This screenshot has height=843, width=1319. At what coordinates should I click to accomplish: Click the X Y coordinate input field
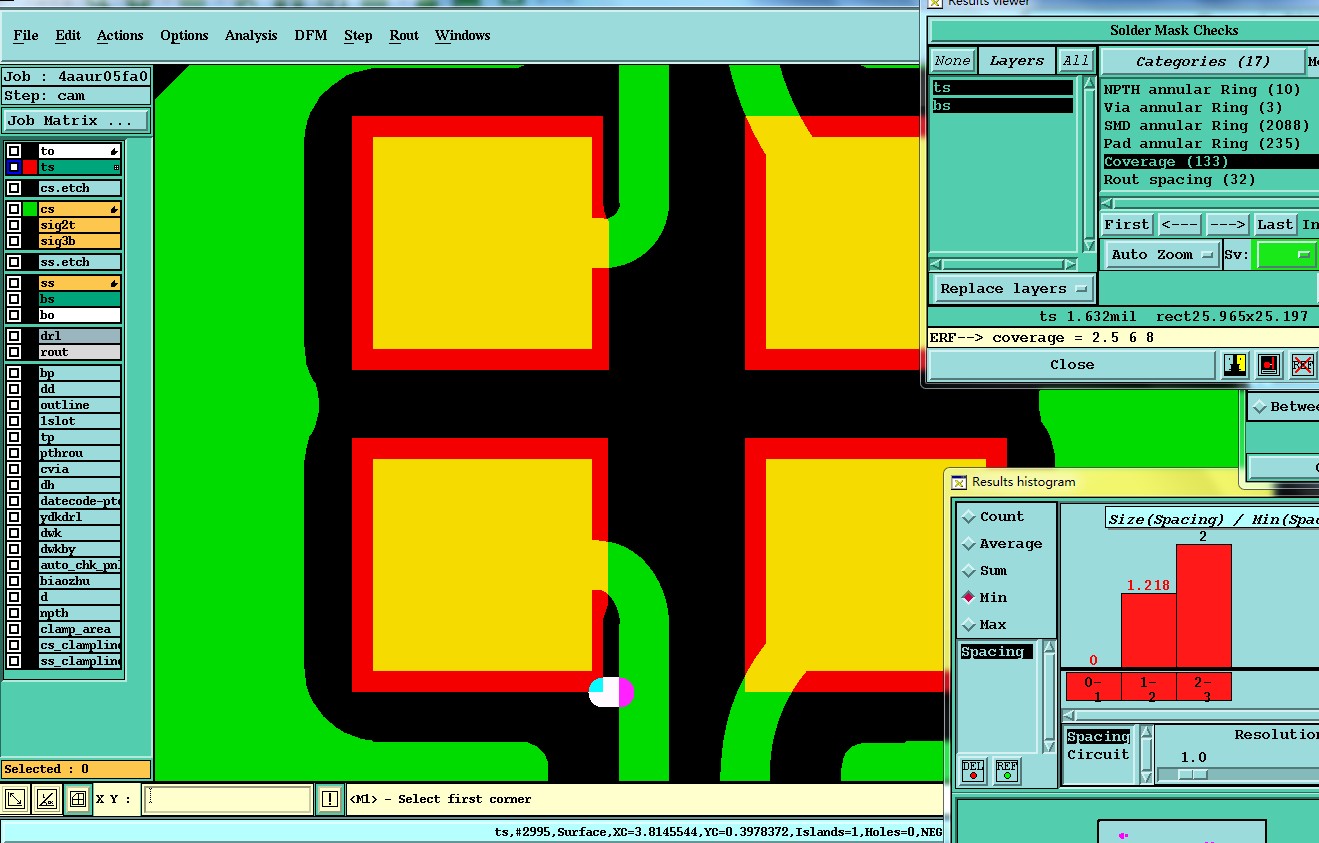pos(227,799)
